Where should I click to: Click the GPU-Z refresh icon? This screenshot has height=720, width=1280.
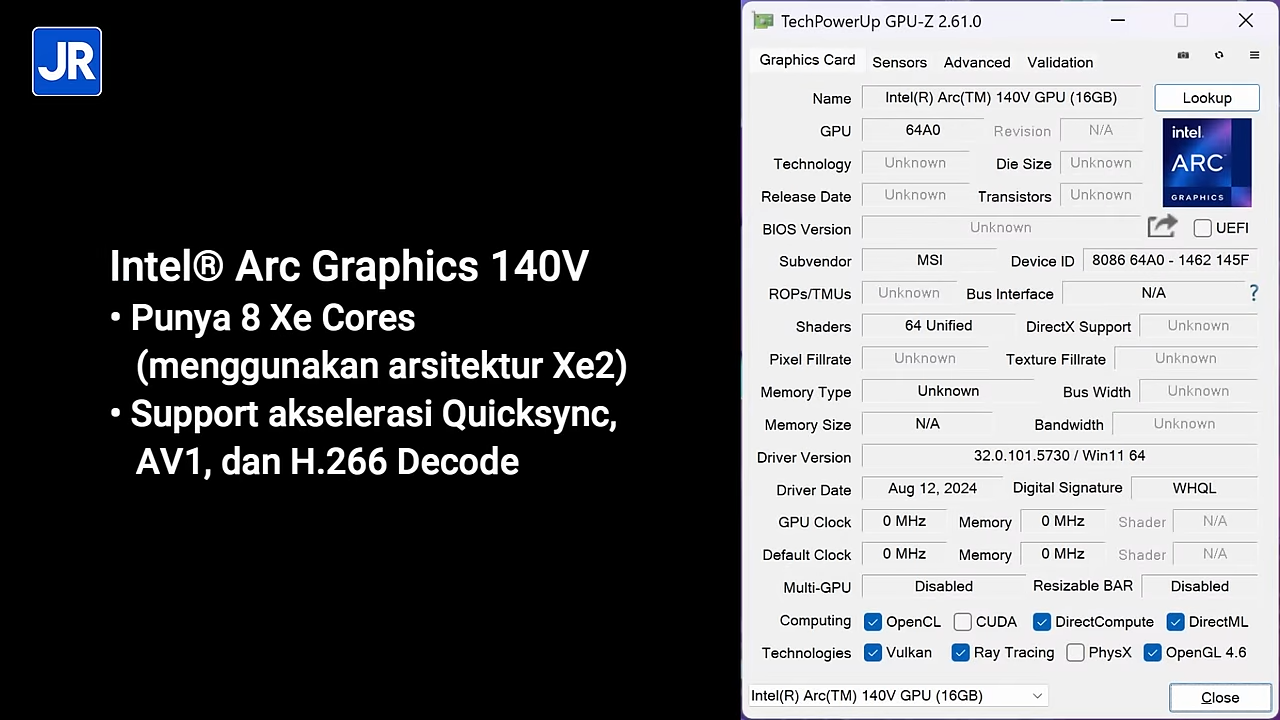tap(1219, 55)
